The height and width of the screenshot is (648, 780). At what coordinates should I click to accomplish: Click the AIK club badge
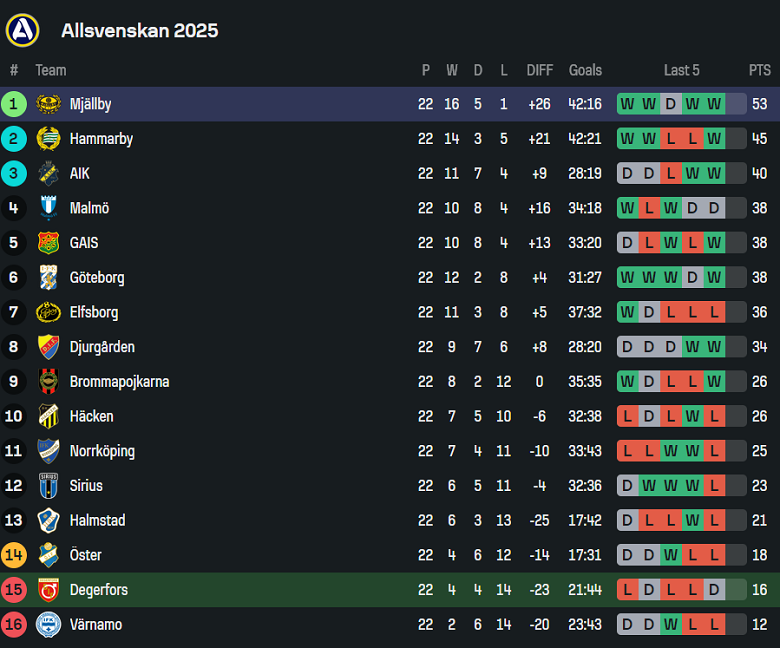[48, 173]
